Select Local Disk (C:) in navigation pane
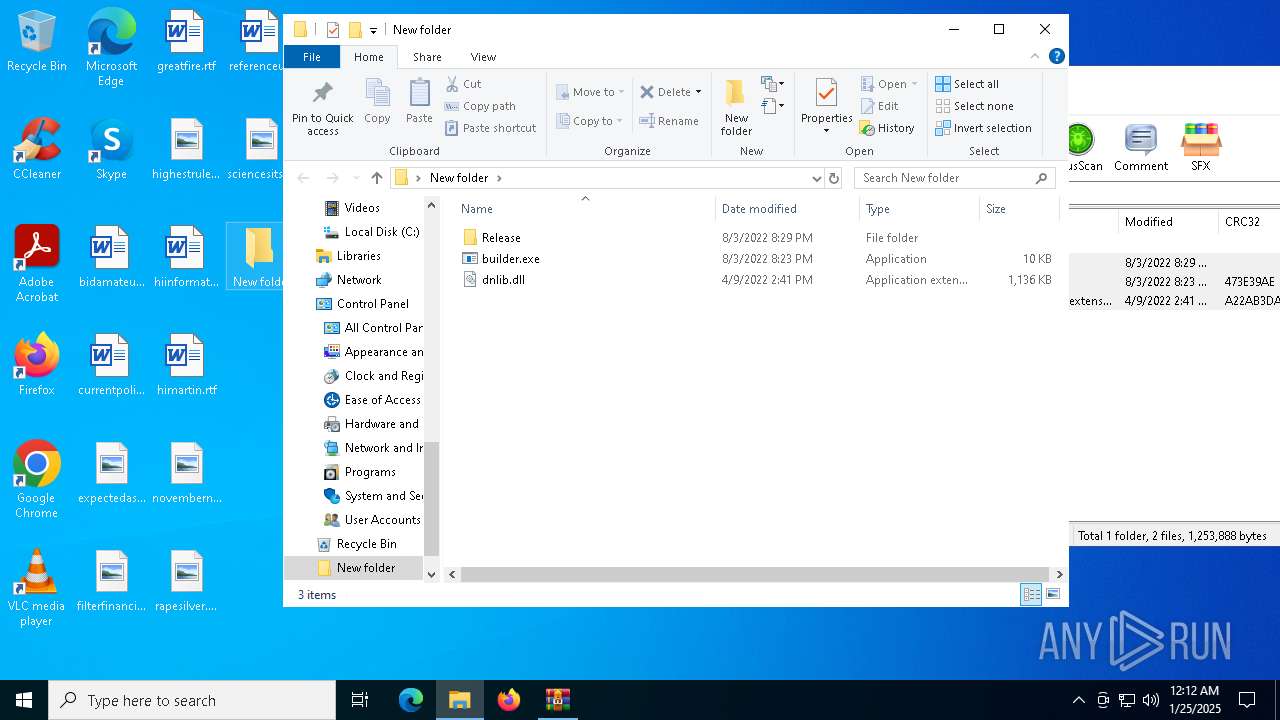This screenshot has height=720, width=1280. 371,232
